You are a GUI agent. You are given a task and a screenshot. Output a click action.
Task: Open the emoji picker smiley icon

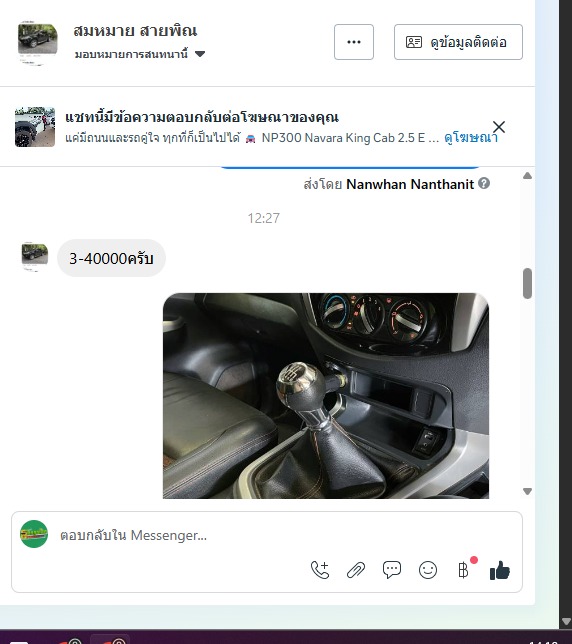click(x=428, y=570)
